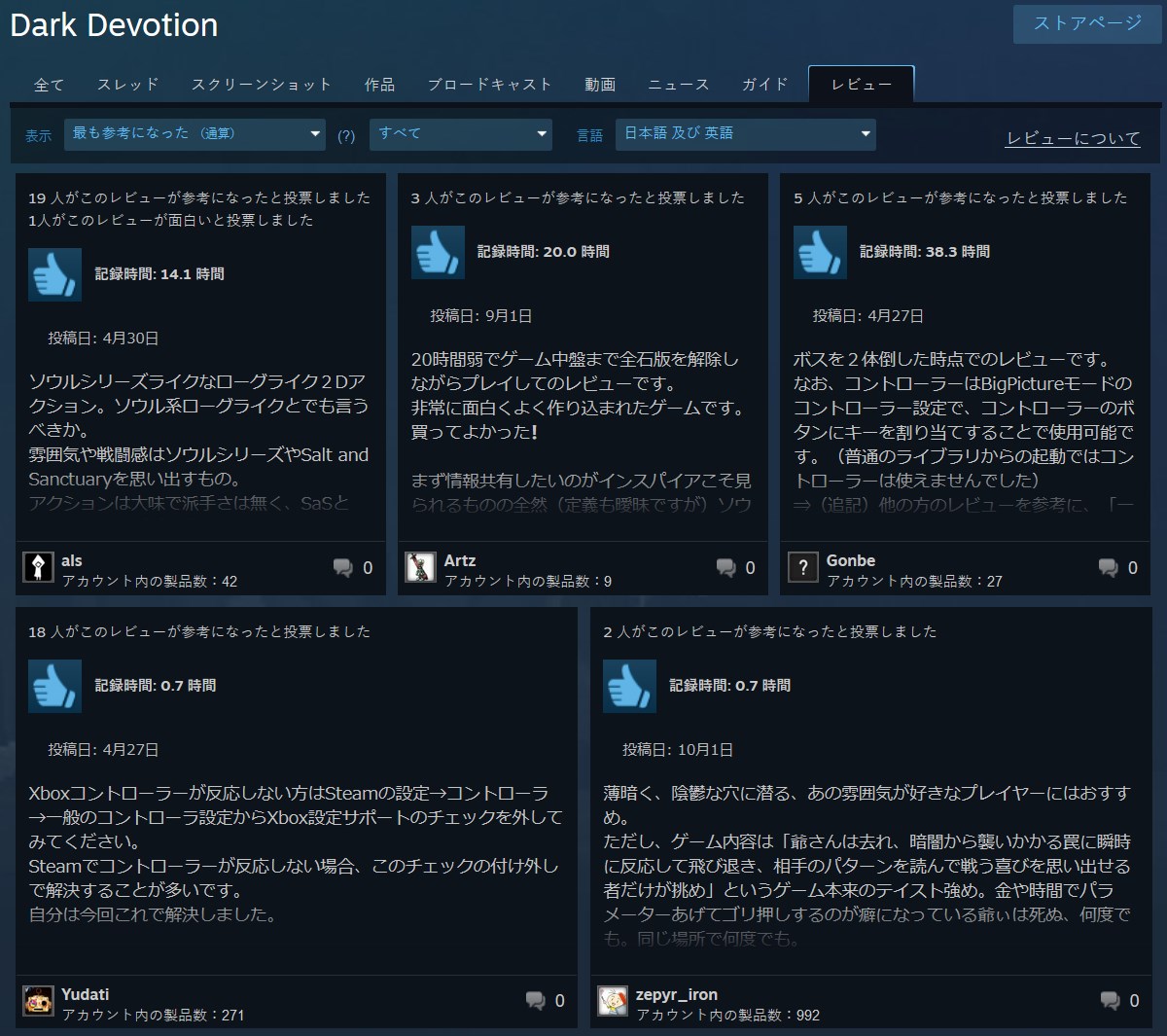Click the 19 人 helpful vote count text
The image size is (1167, 1036).
(199, 197)
